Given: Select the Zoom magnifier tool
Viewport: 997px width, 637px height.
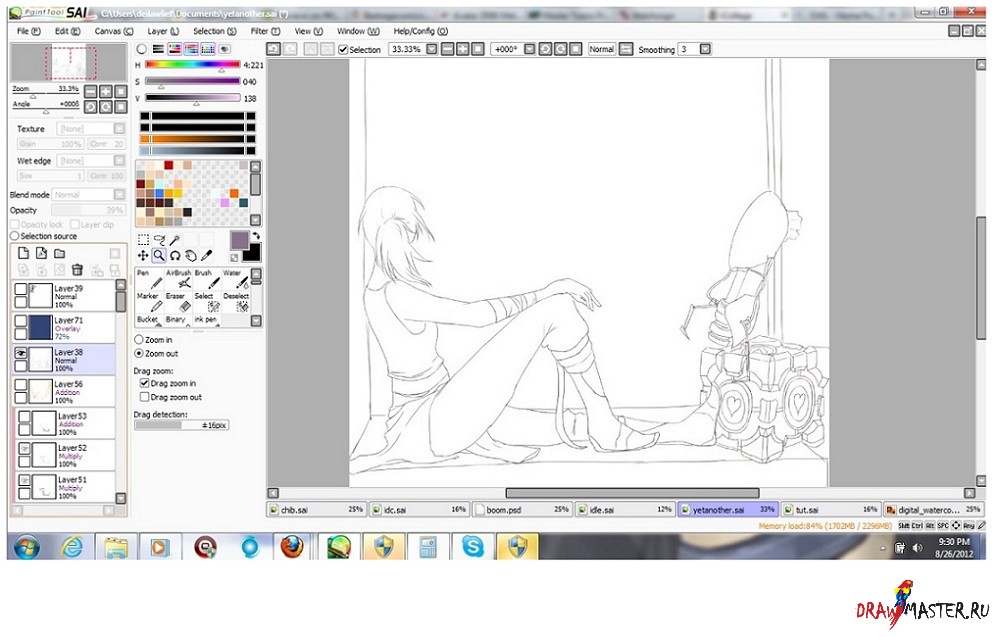Looking at the screenshot, I should 159,256.
